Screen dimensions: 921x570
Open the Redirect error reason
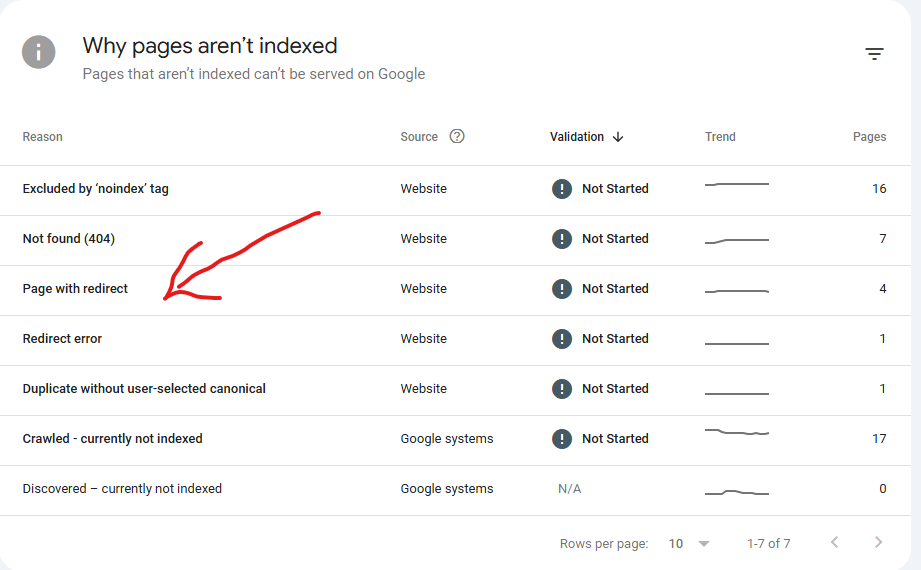62,338
